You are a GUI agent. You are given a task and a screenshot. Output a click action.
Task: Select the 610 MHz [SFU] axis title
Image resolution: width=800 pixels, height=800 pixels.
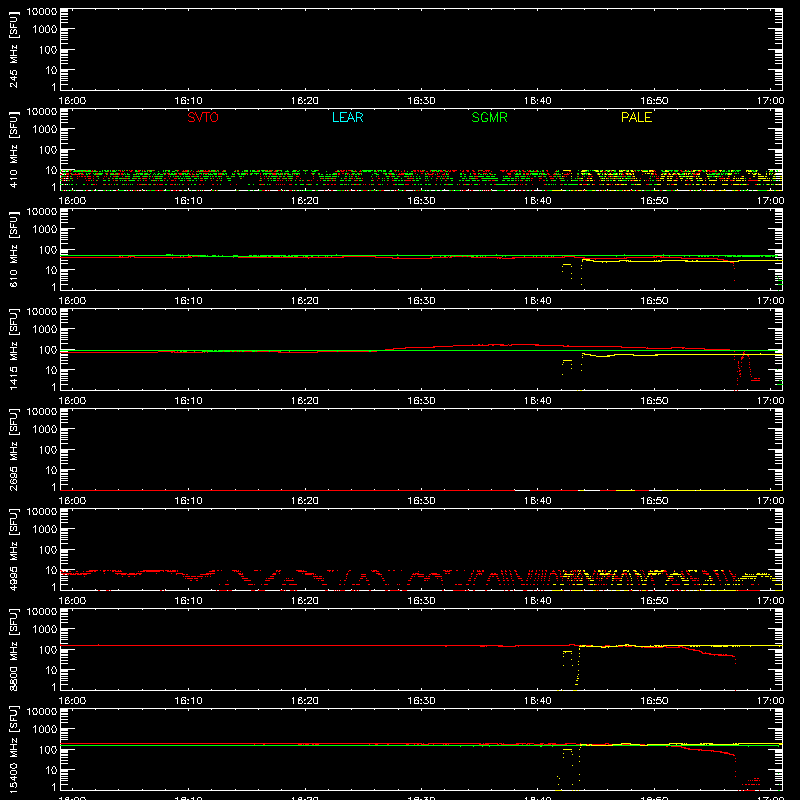coord(13,249)
